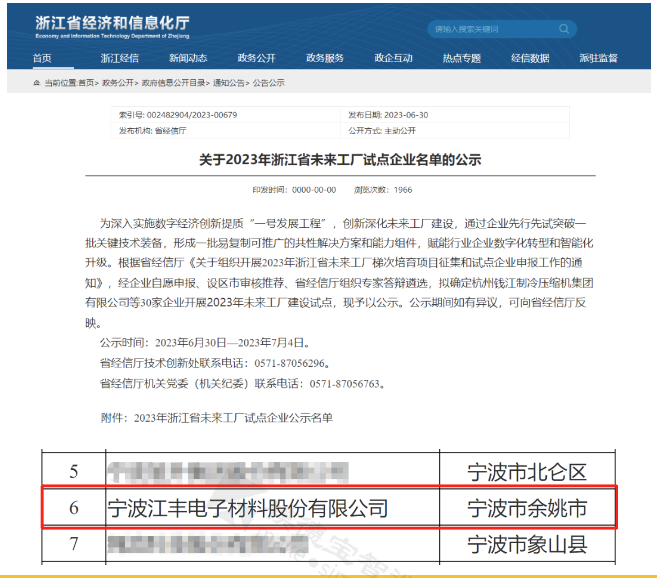This screenshot has height=578, width=657.
Task: Open the 热点专题 navigation menu
Action: (462, 58)
